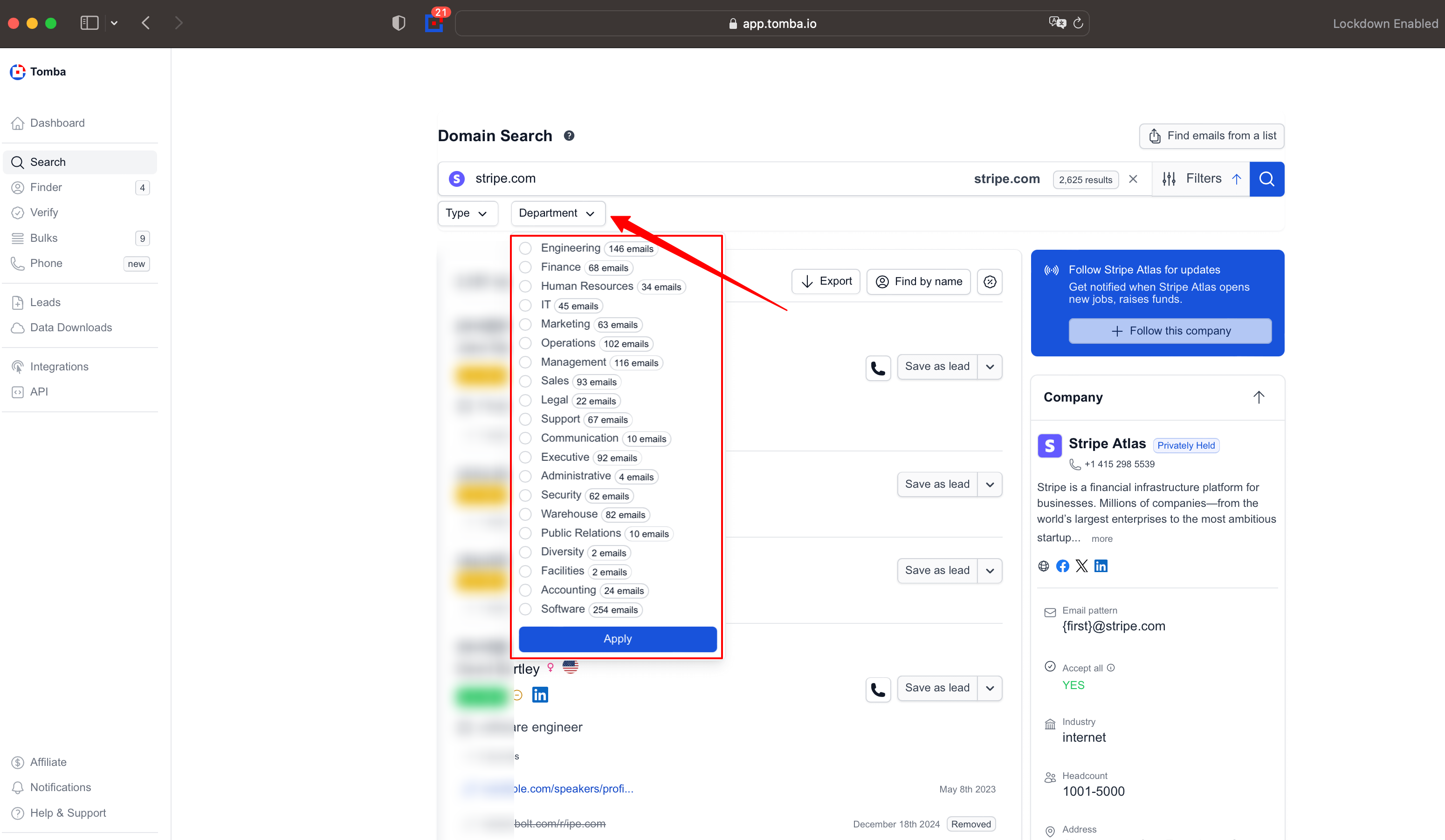
Task: Click the API code icon
Action: (18, 392)
